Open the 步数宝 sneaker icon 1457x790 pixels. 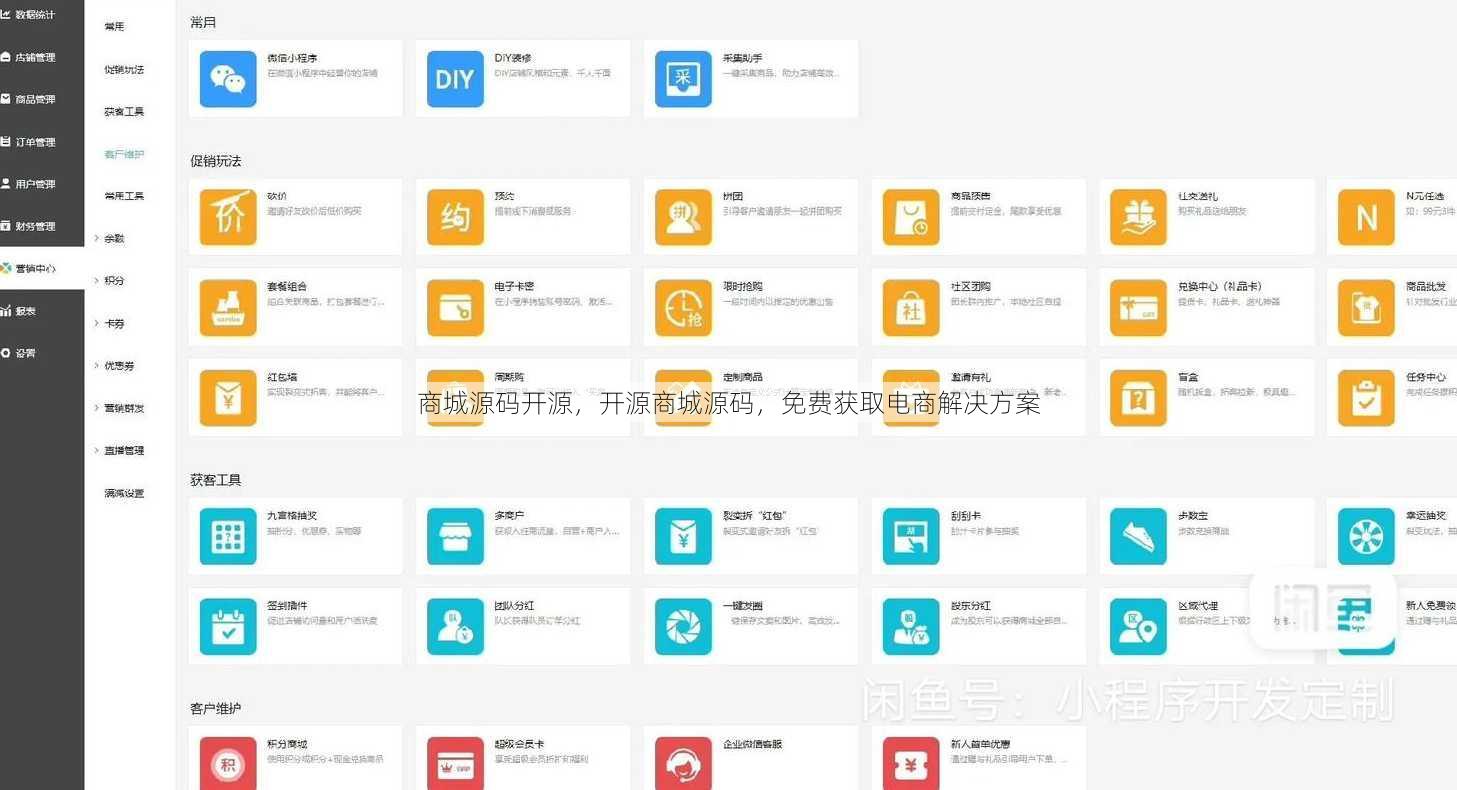coord(1138,536)
